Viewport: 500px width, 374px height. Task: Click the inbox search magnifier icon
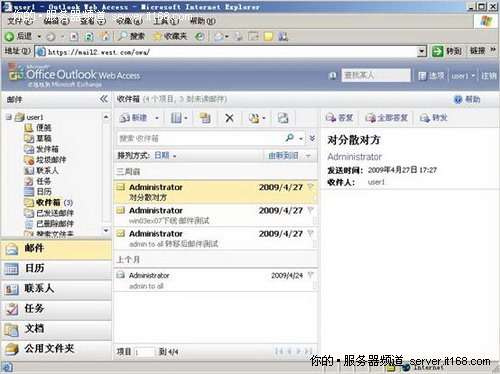290,138
